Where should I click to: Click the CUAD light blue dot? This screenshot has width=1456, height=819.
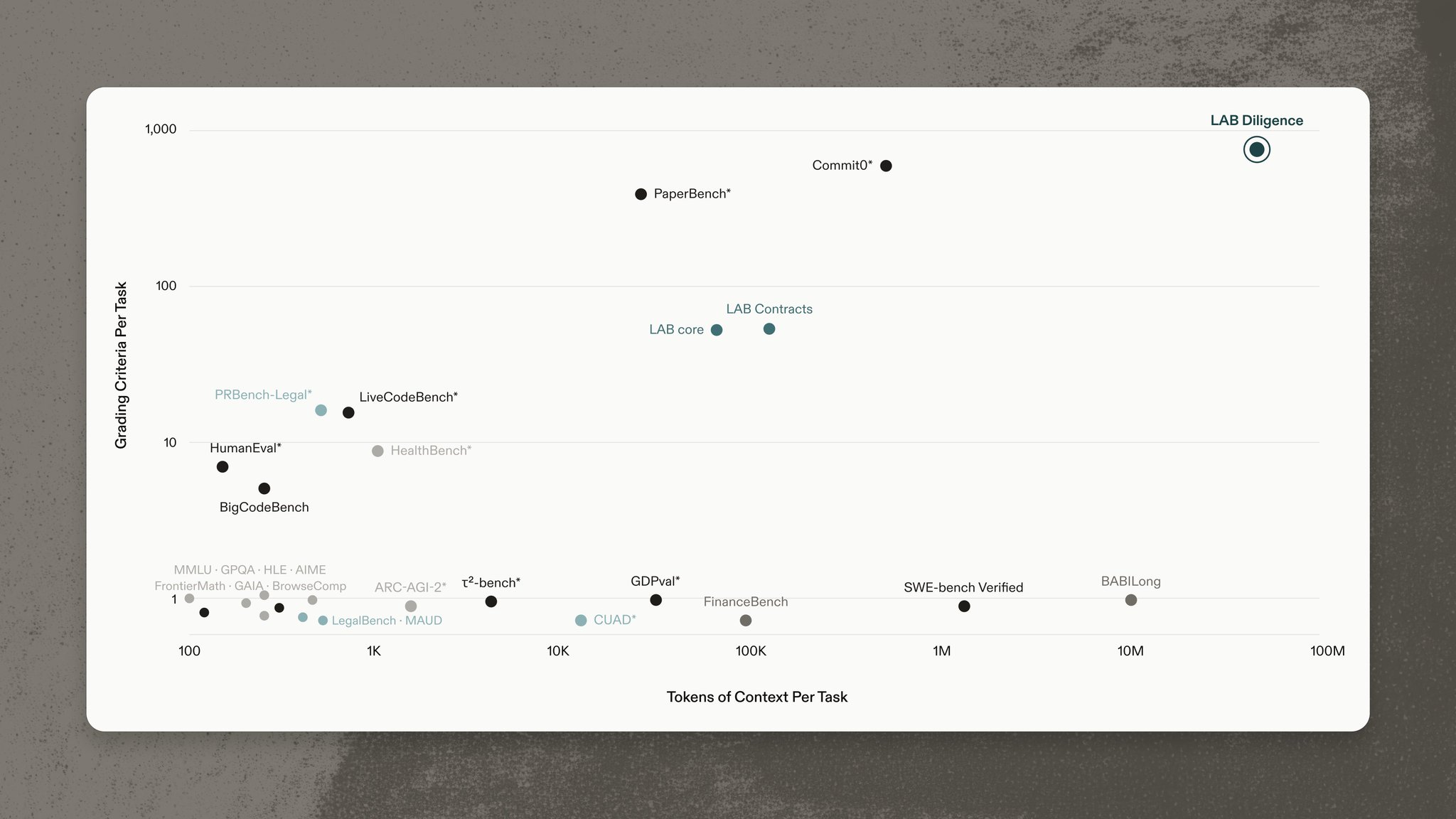pyautogui.click(x=581, y=621)
